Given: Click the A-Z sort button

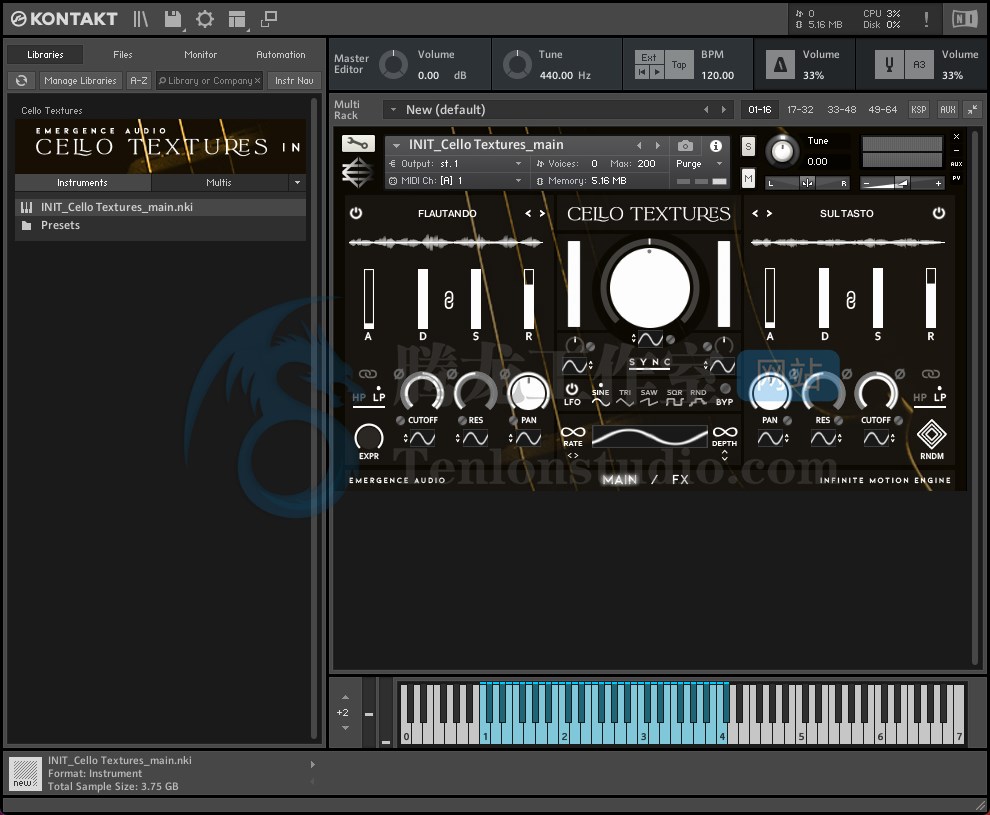Looking at the screenshot, I should [x=138, y=80].
